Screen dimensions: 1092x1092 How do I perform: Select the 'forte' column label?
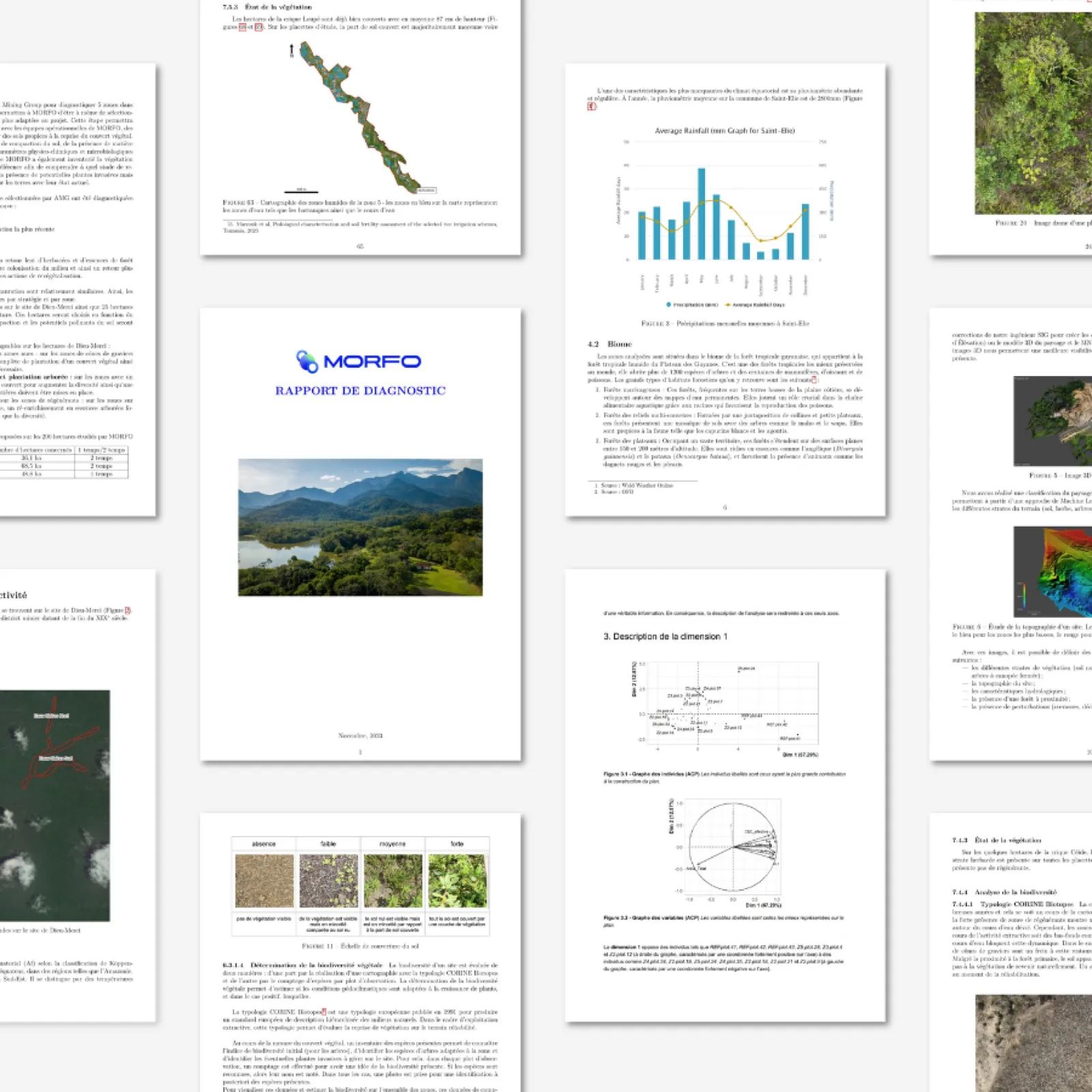click(457, 844)
